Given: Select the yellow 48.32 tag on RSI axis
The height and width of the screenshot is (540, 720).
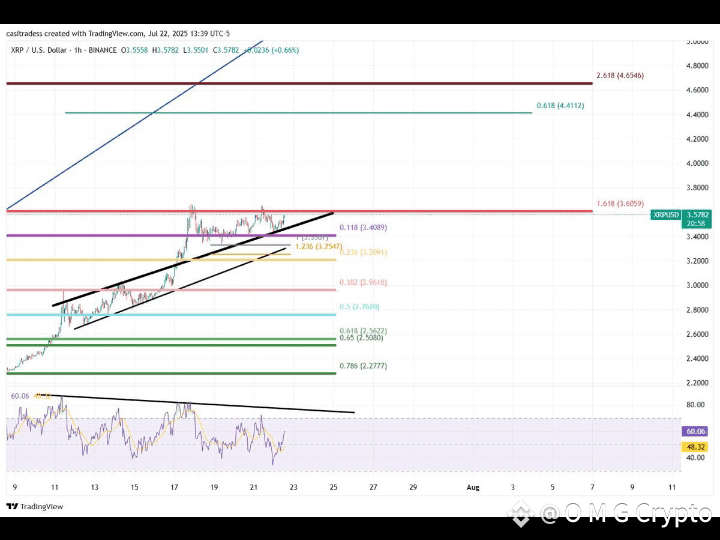Looking at the screenshot, I should coord(695,447).
